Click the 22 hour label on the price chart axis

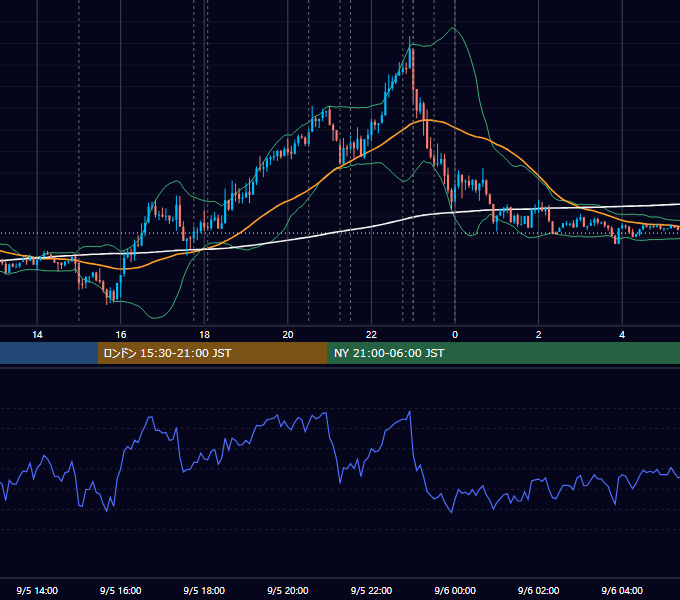[371, 335]
